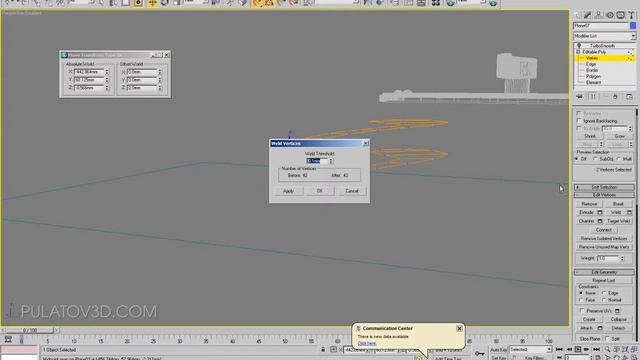Image resolution: width=640 pixels, height=360 pixels.
Task: Open the Utilities command panel tab
Action: [x=631, y=15]
